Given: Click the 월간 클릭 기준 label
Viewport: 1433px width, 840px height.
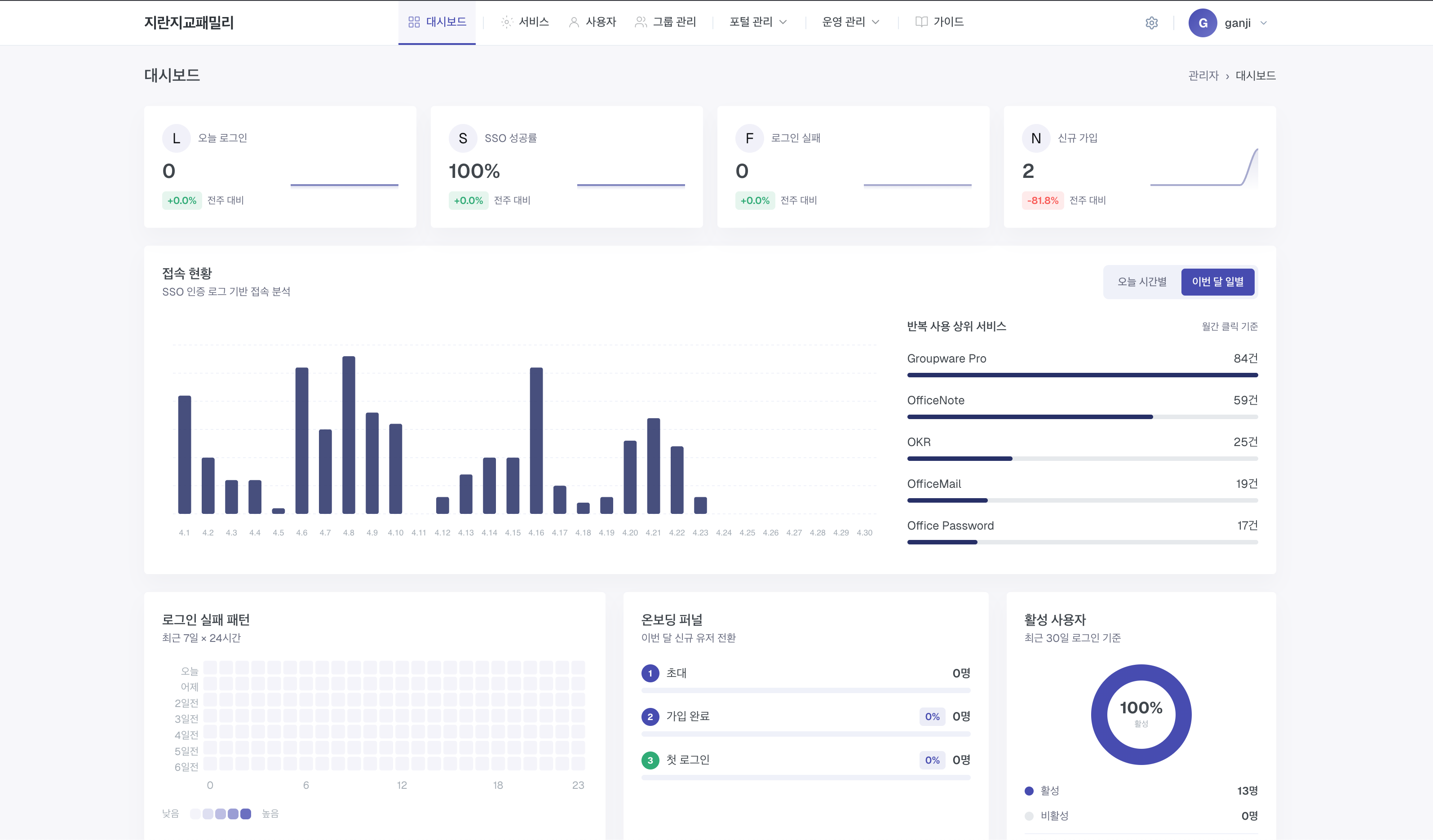Looking at the screenshot, I should click(x=1230, y=327).
